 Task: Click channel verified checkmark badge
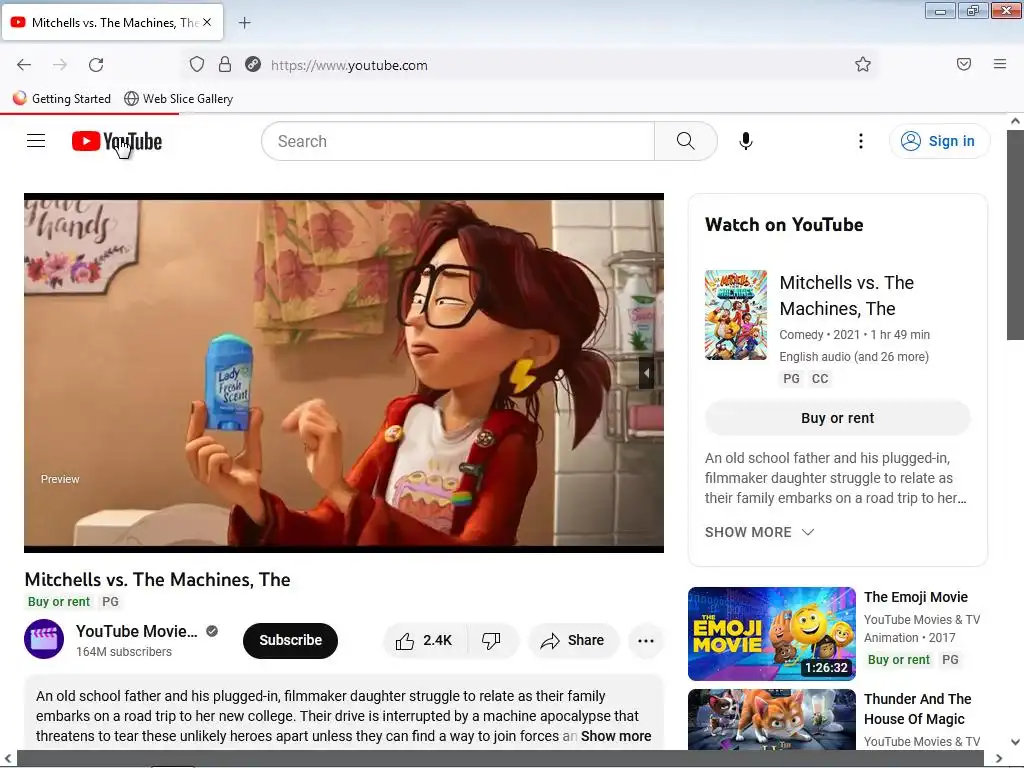pyautogui.click(x=212, y=631)
